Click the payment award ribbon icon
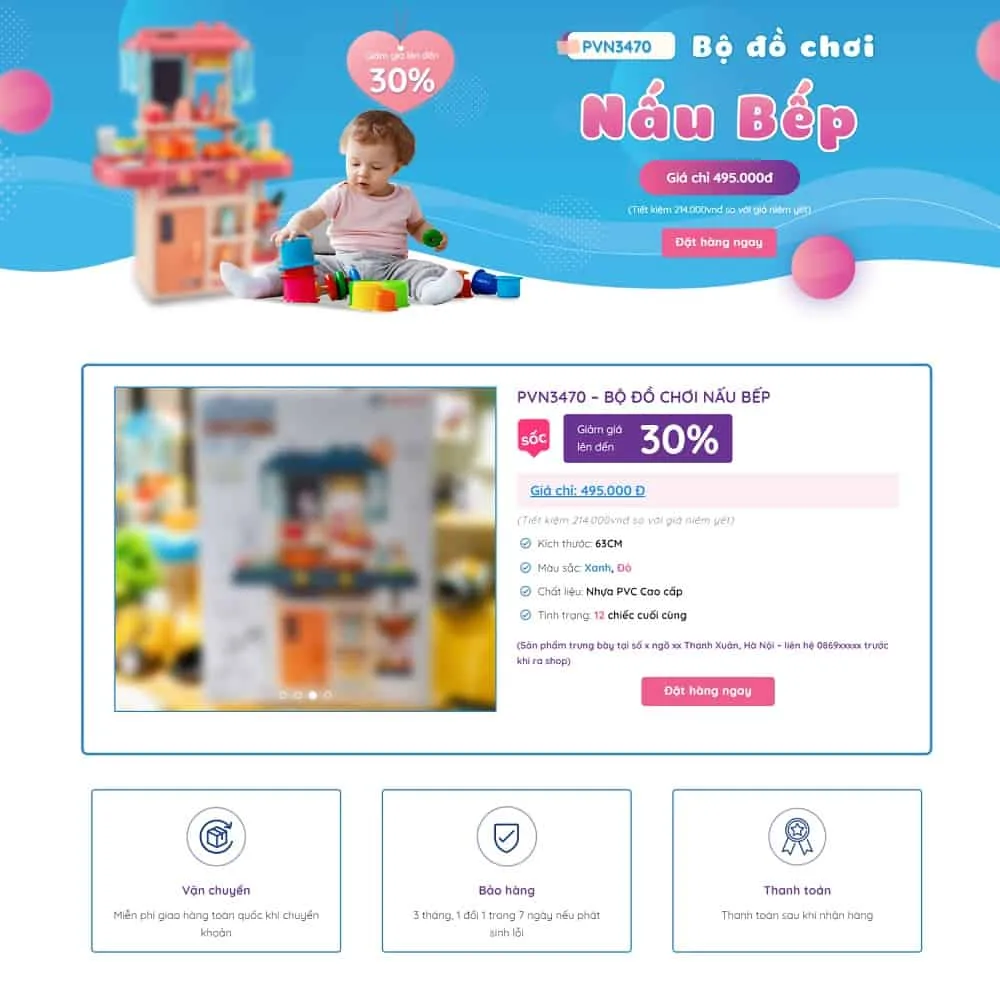This screenshot has width=1000, height=1000. pos(797,836)
